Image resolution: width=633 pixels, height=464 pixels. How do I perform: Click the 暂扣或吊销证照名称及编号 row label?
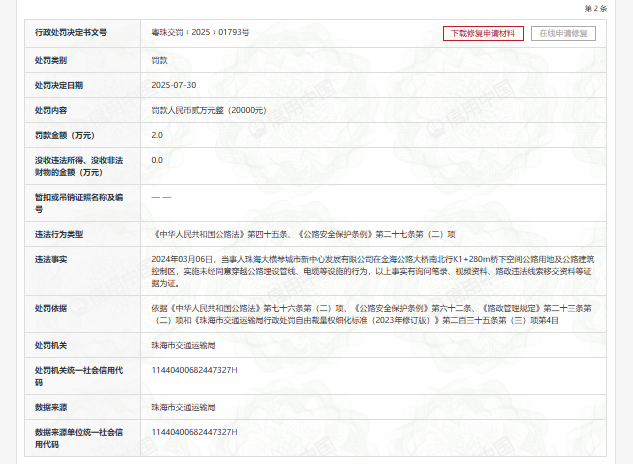pyautogui.click(x=78, y=203)
